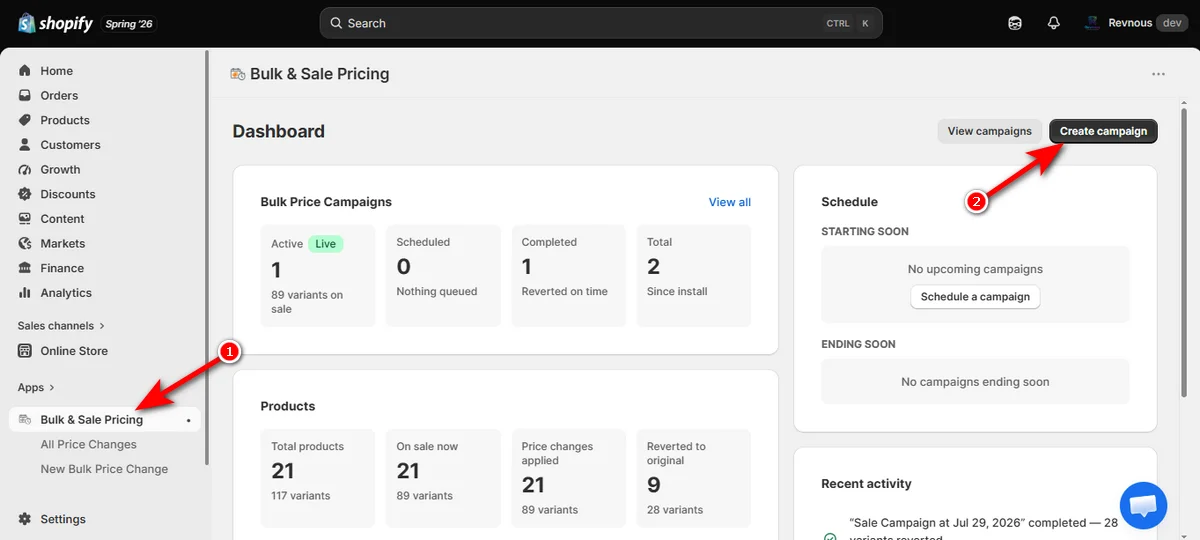
Task: Click the search magnifier icon
Action: (x=335, y=23)
